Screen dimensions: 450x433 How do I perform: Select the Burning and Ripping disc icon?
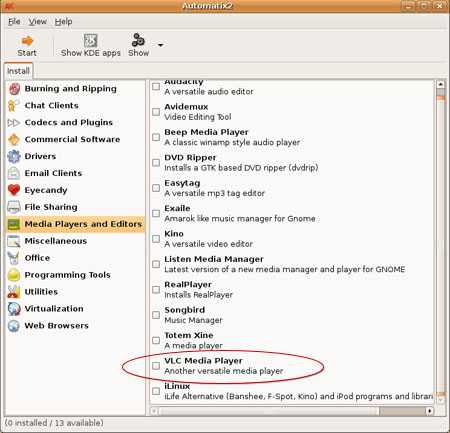[14, 89]
